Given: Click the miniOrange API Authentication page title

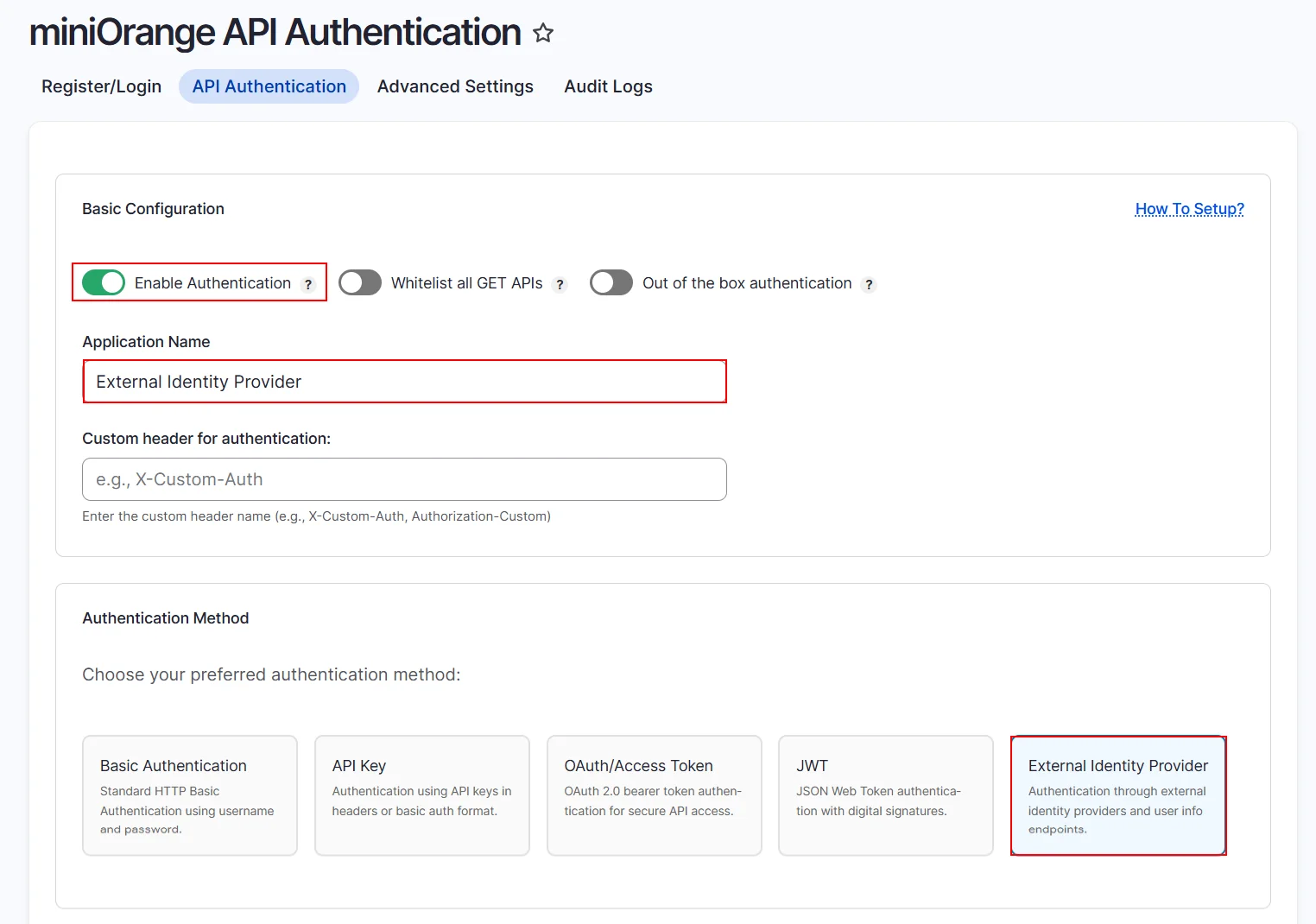Looking at the screenshot, I should tap(275, 33).
